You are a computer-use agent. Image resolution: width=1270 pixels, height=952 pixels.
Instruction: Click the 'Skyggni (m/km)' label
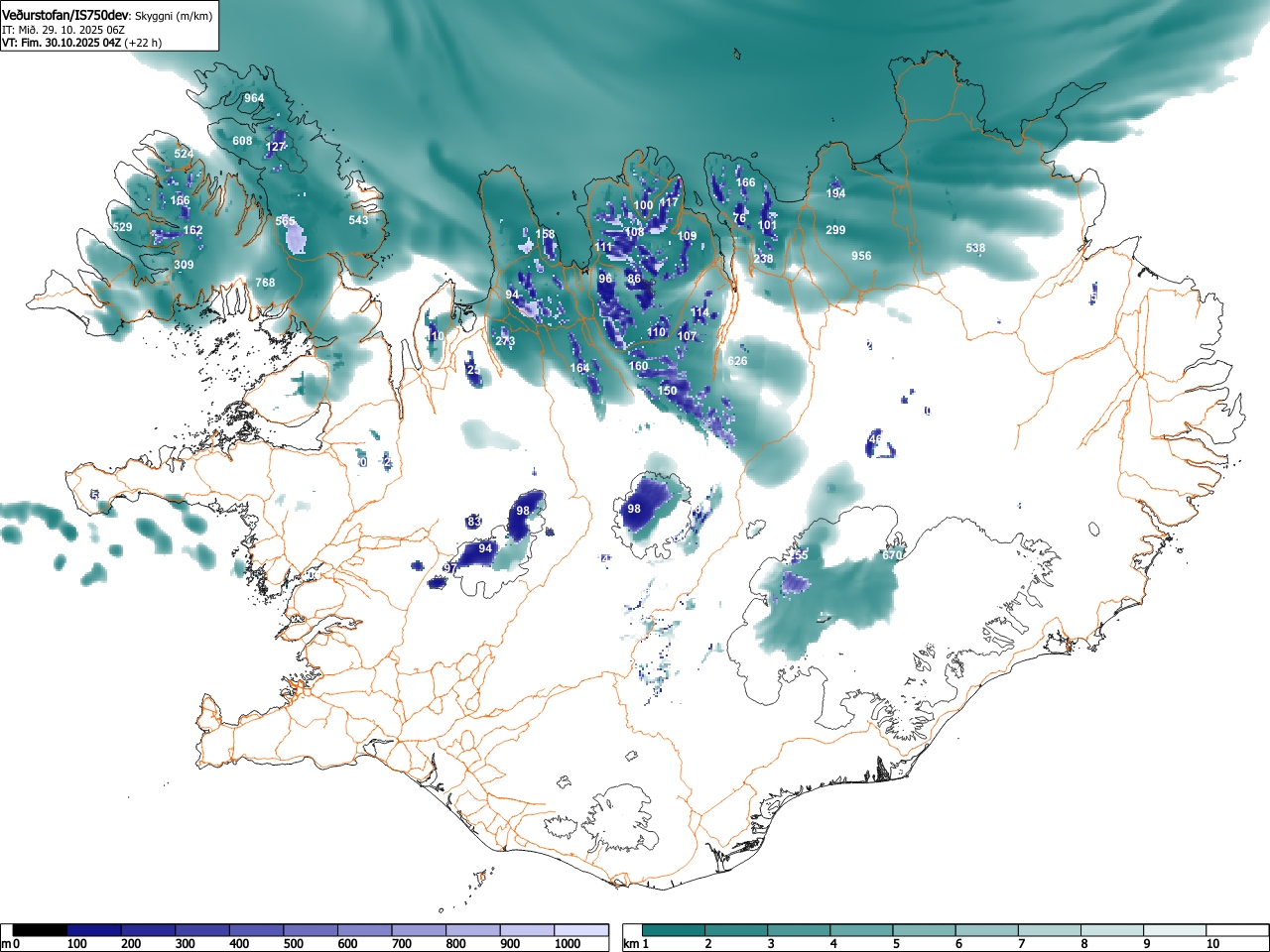pyautogui.click(x=173, y=17)
